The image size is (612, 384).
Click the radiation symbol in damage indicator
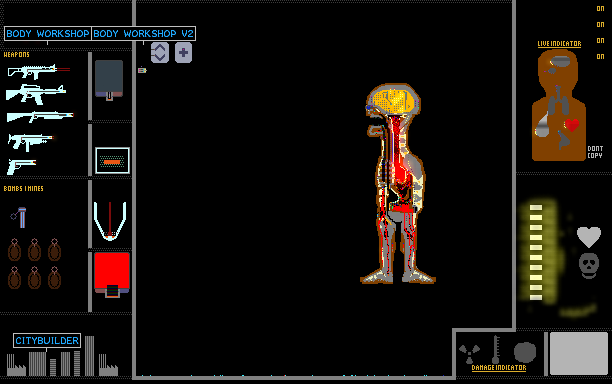pos(469,352)
